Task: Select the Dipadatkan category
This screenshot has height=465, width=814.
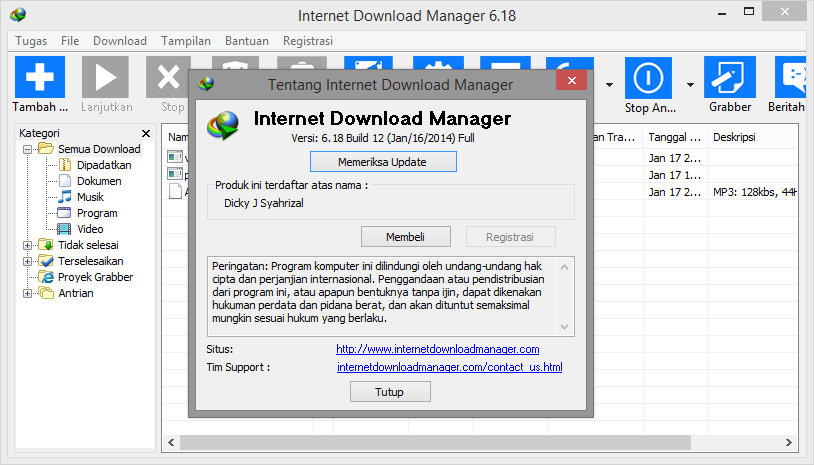Action: [104, 165]
